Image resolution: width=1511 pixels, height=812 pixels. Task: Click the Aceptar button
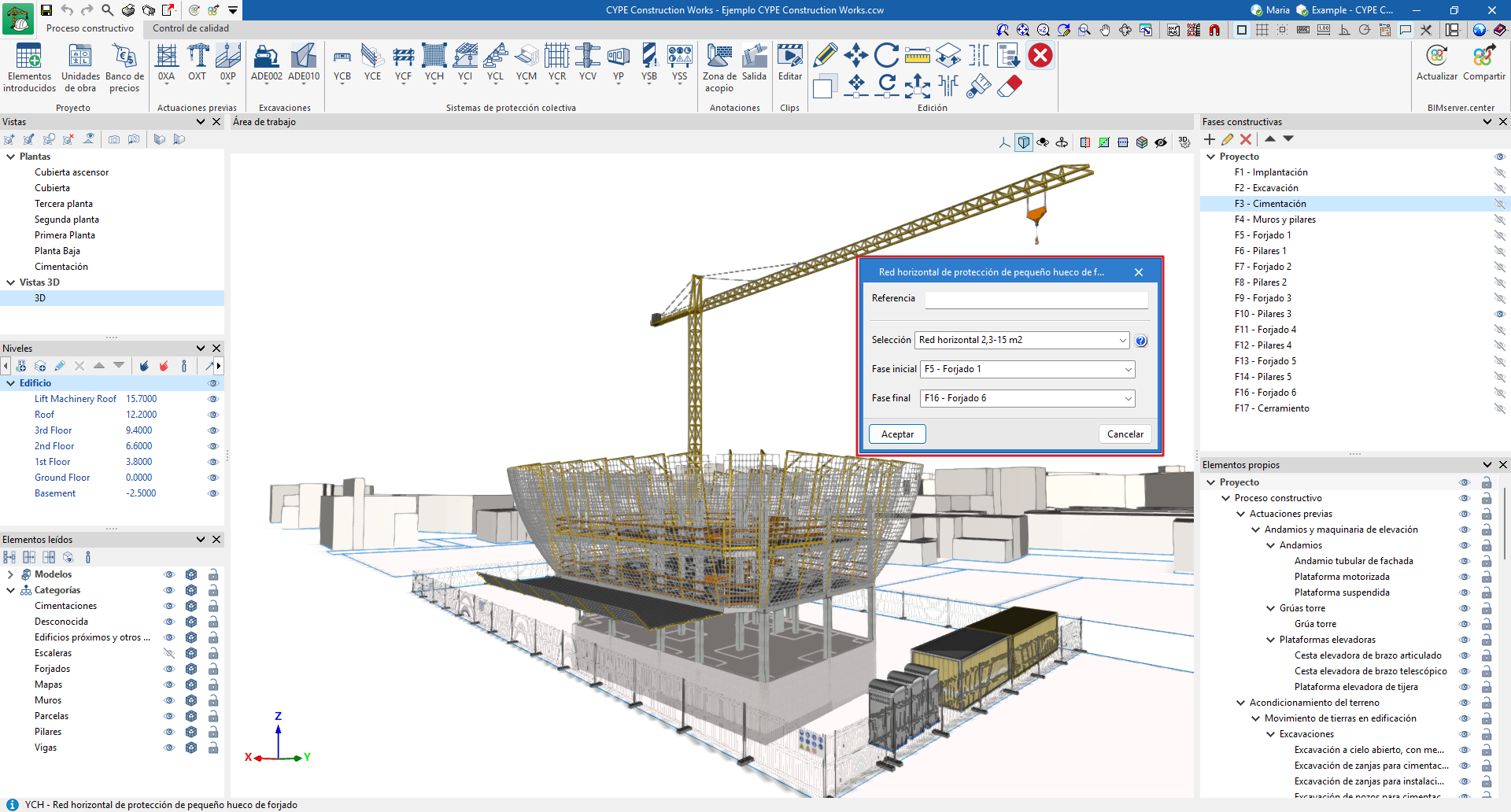point(897,434)
